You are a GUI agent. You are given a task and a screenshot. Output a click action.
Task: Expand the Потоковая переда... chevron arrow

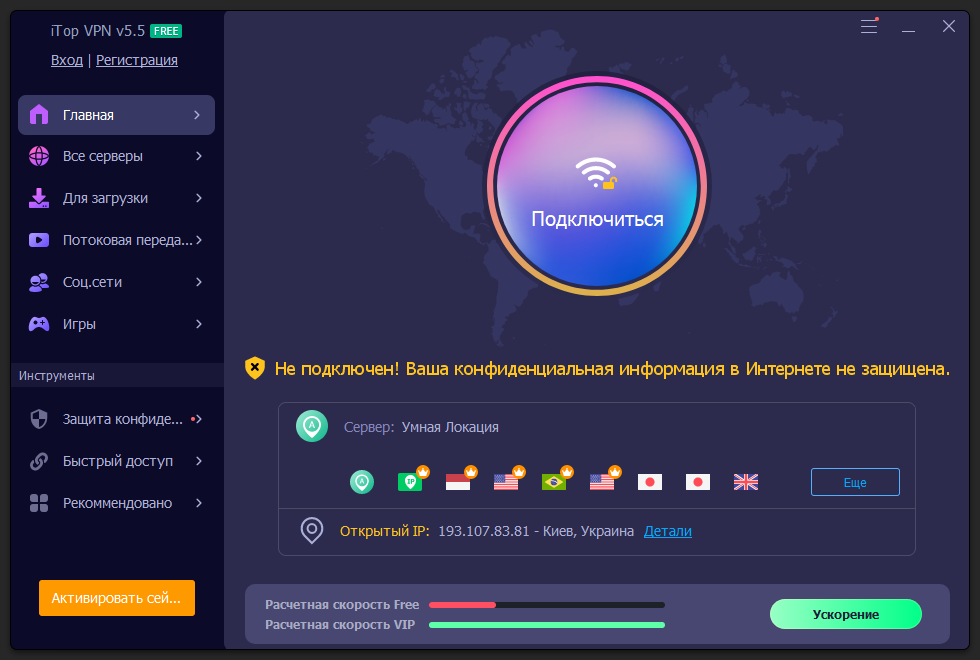coord(199,240)
